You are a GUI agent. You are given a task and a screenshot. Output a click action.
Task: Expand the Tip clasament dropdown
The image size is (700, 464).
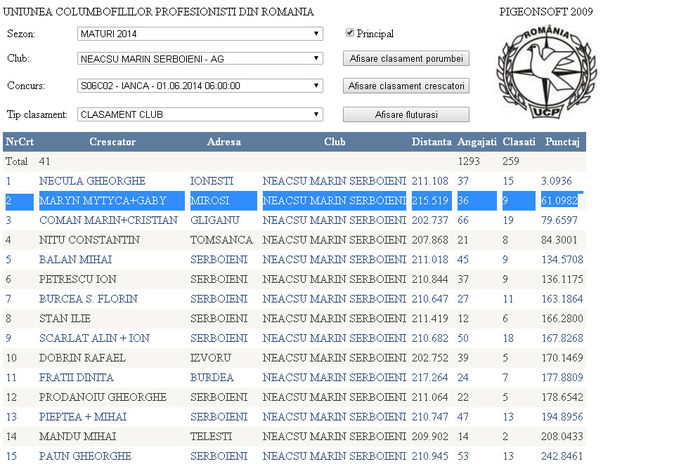(x=199, y=114)
